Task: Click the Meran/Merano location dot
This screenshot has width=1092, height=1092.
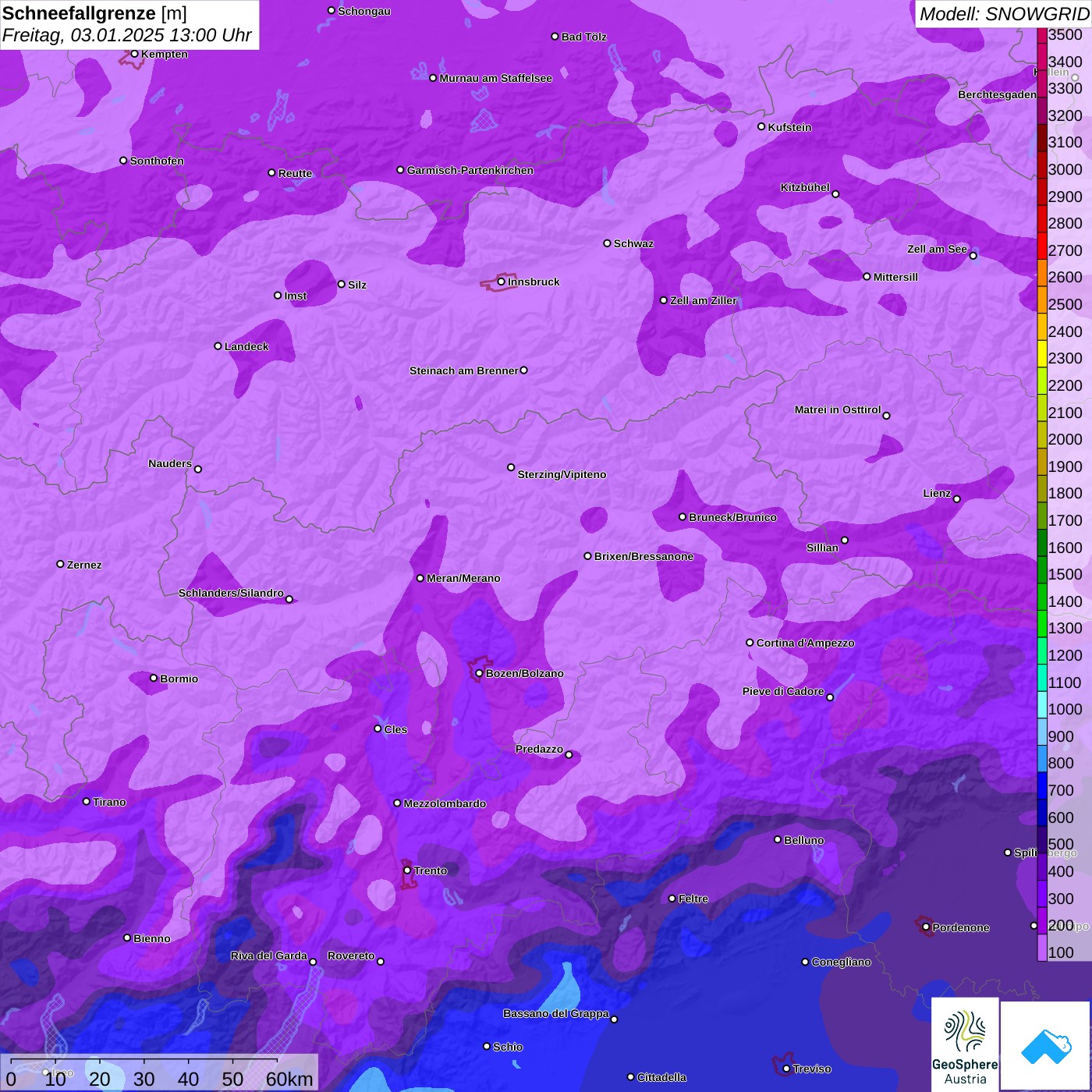Action: point(420,578)
